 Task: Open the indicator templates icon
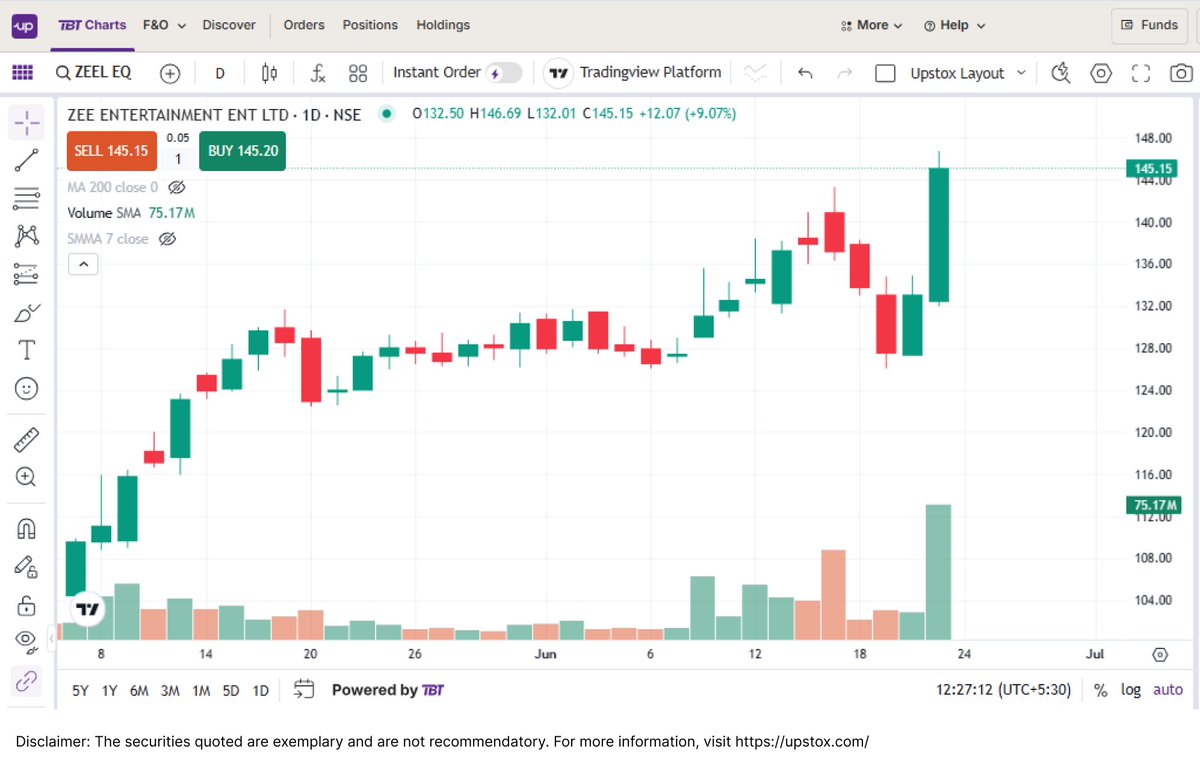click(358, 73)
